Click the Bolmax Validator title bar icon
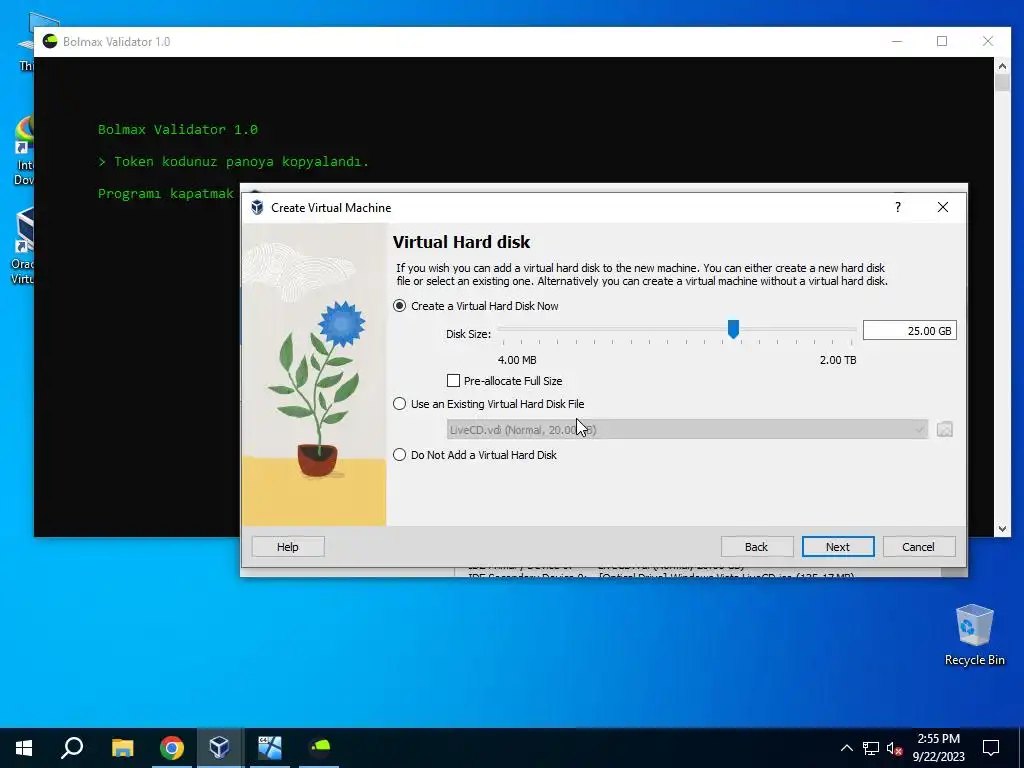This screenshot has height=768, width=1024. pos(50,41)
